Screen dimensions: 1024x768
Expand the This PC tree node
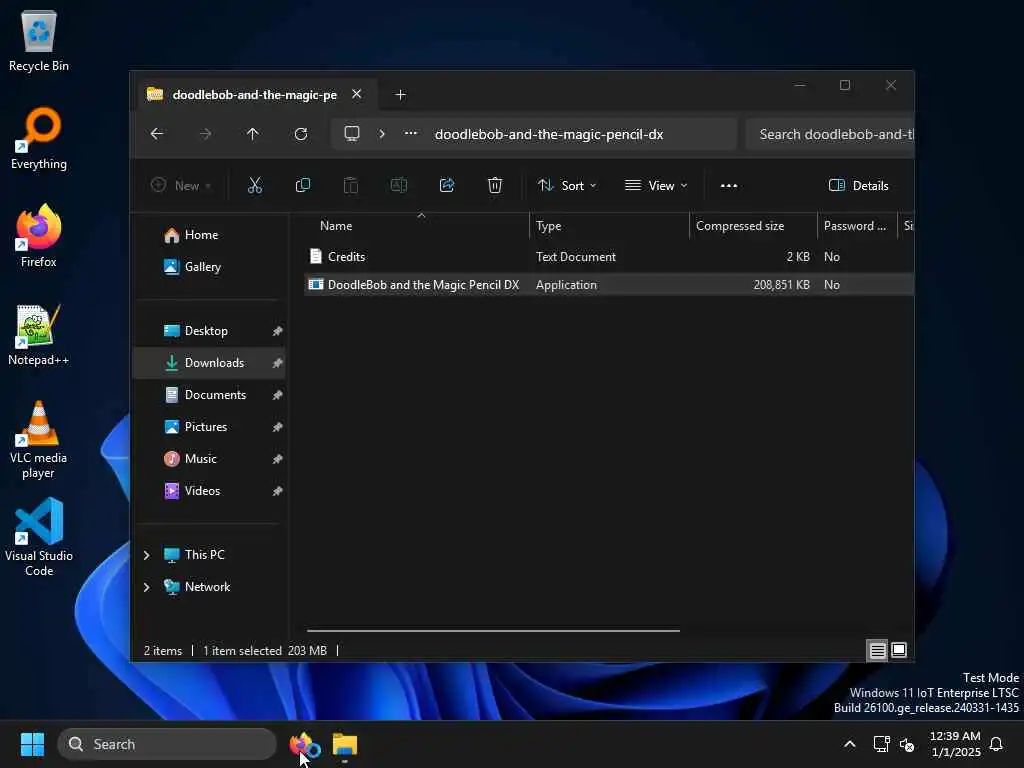146,555
